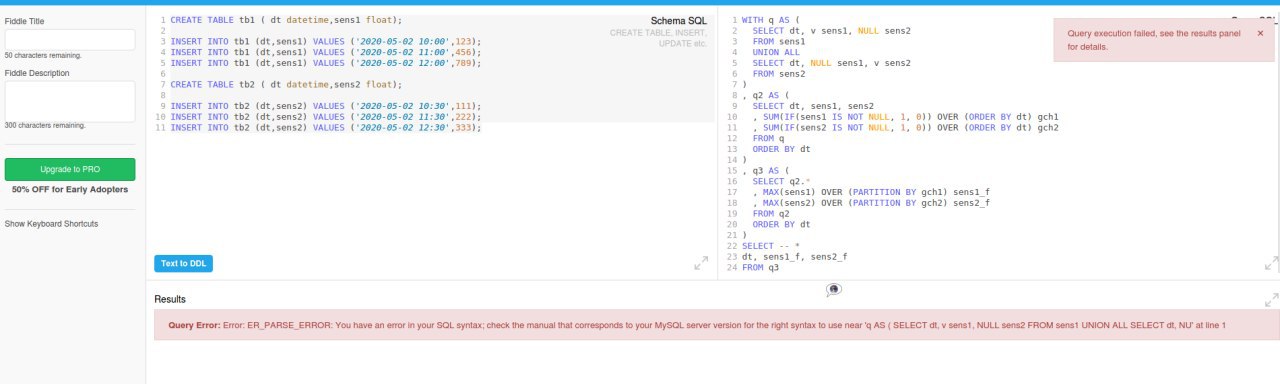The image size is (1280, 384).
Task: Click the Schema SQL panel heading
Action: [678, 20]
